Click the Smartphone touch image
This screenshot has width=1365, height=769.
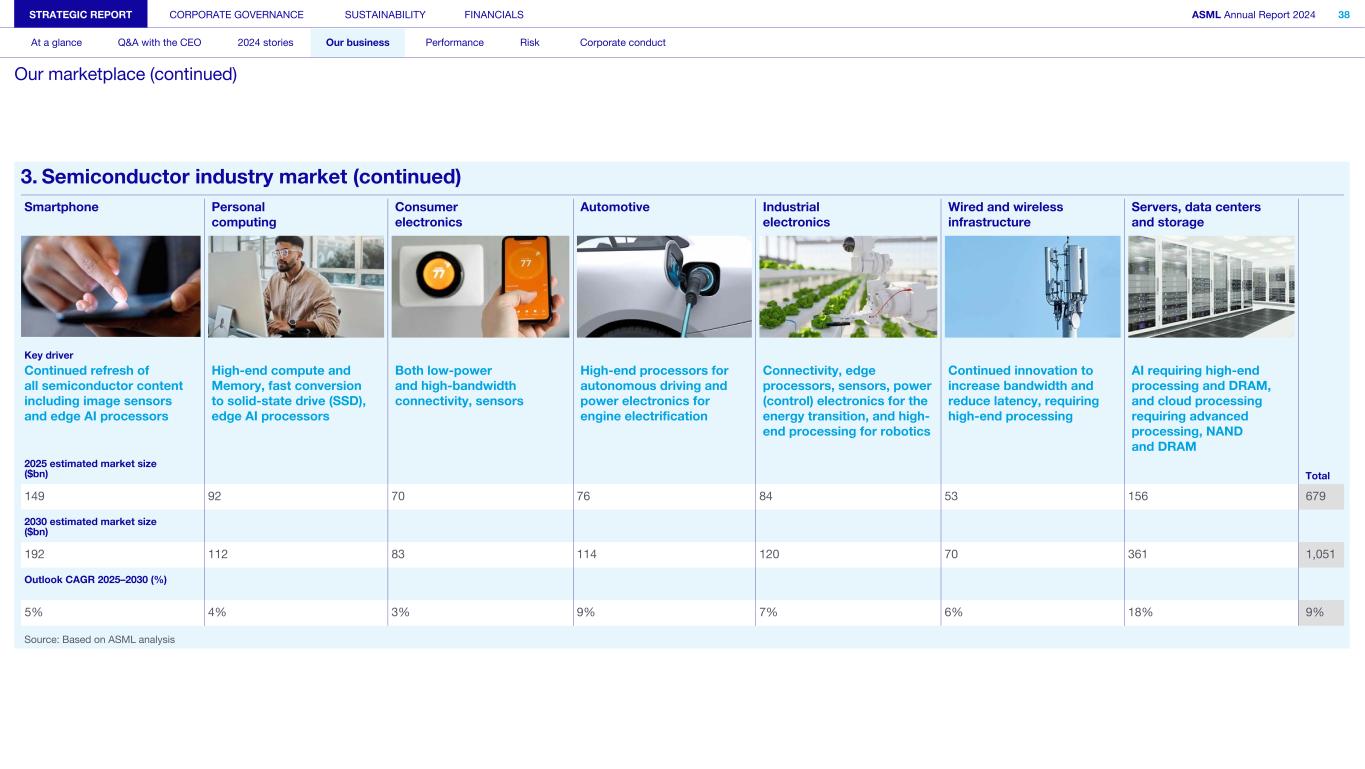click(110, 287)
